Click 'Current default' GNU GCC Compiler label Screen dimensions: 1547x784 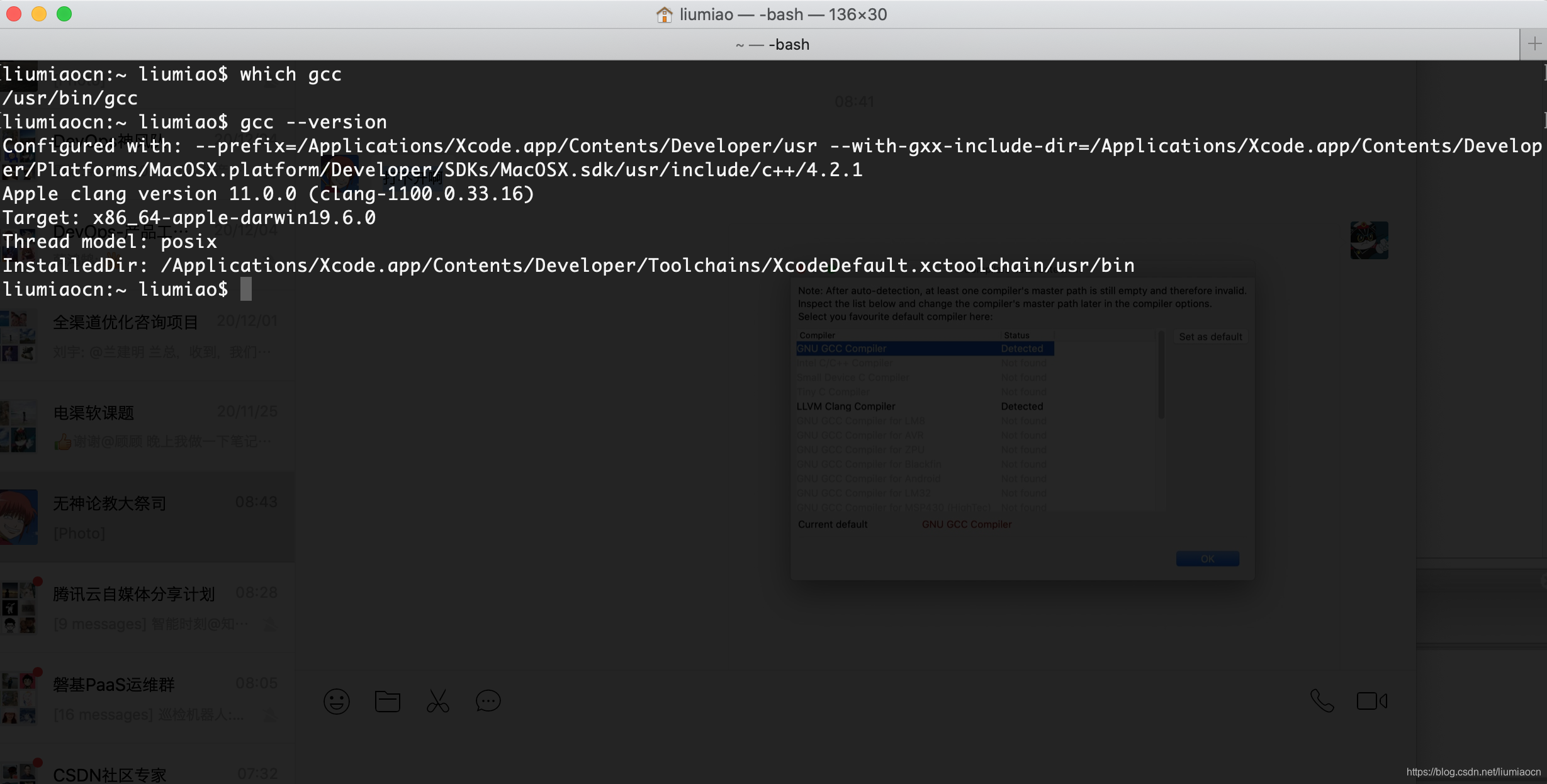(967, 524)
